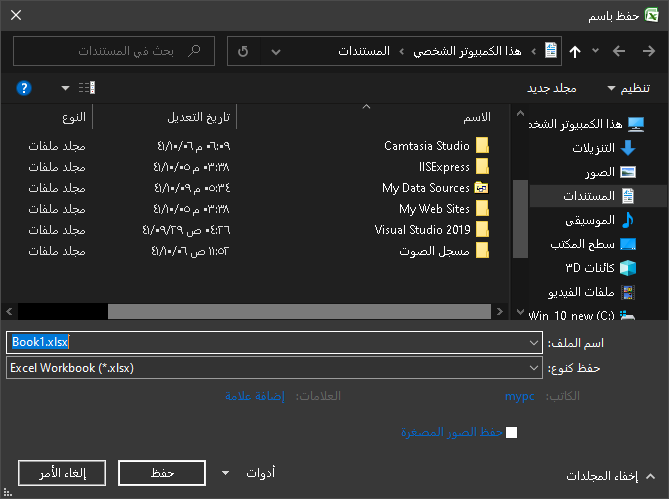Image resolution: width=669 pixels, height=499 pixels.
Task: Expand chevron after هذا الكمبيوتر الشخصي breadcrumb
Action: pyautogui.click(x=401, y=52)
